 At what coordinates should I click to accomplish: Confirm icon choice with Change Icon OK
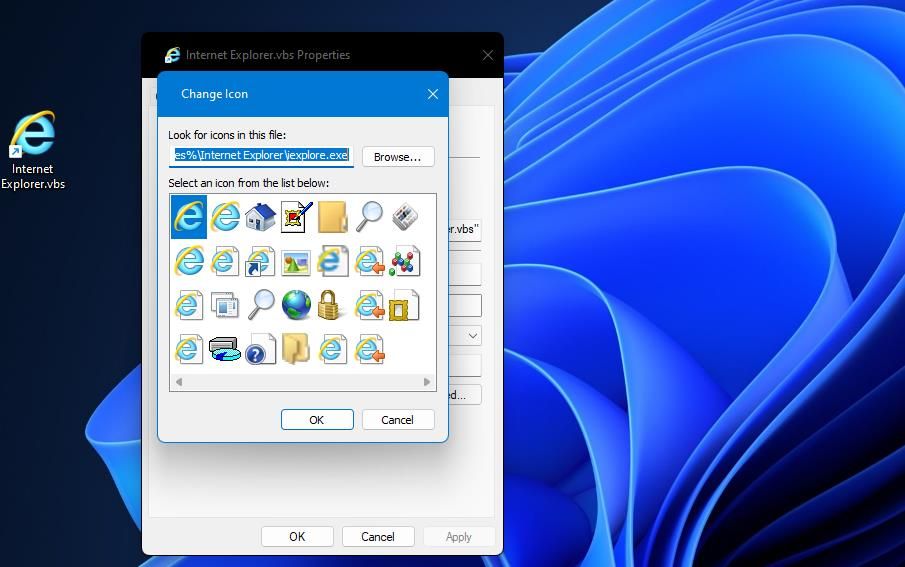tap(317, 420)
